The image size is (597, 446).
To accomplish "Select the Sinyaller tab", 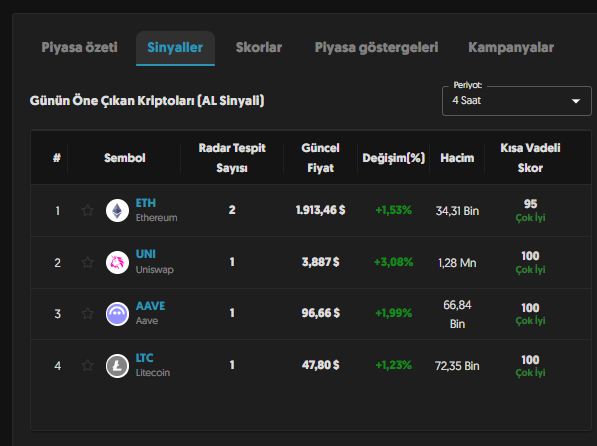I will pyautogui.click(x=175, y=48).
